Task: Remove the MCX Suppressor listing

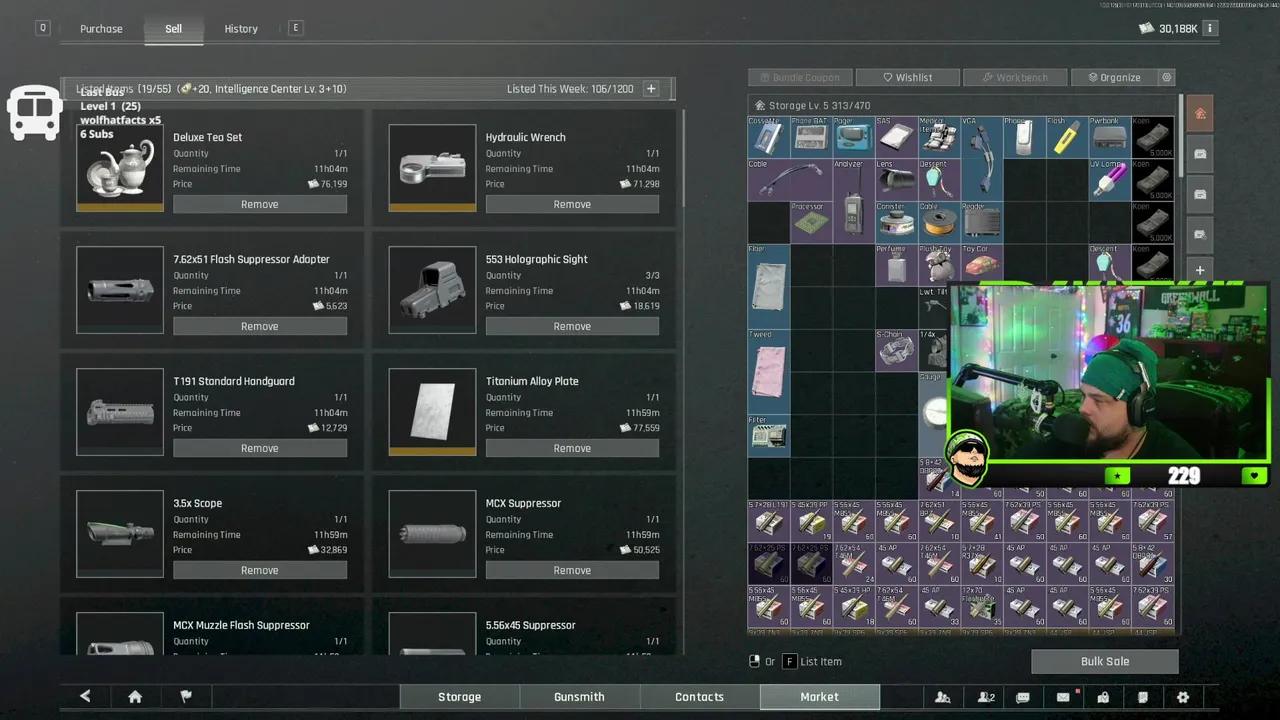Action: (x=572, y=570)
